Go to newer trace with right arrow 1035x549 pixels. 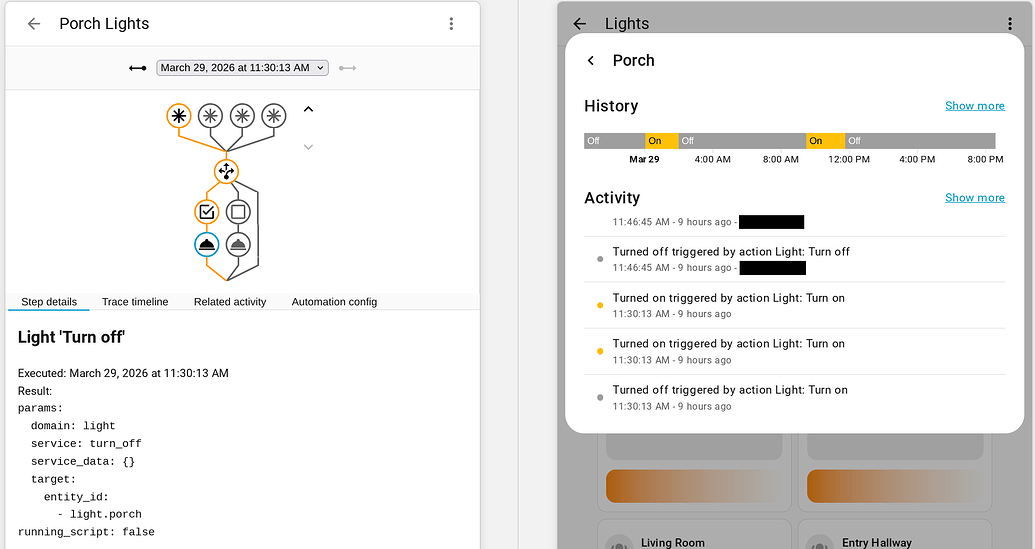point(348,68)
